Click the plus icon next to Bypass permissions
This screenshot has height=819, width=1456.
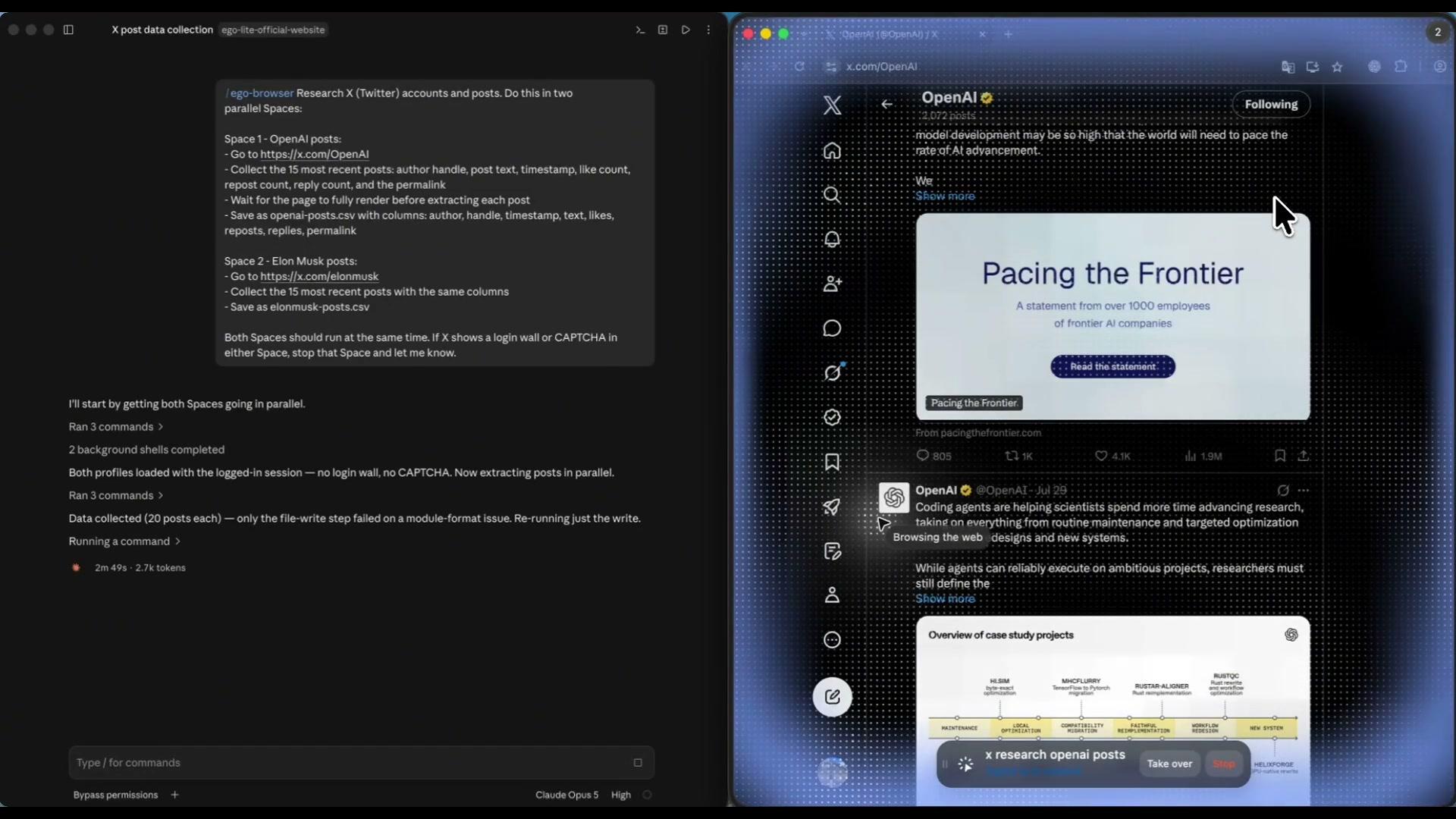coord(175,795)
